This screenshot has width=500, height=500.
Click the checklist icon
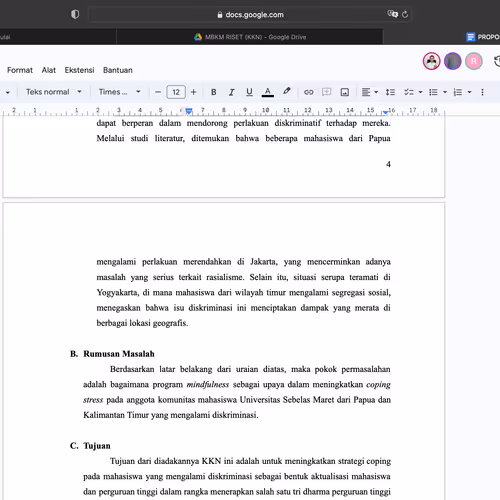pos(409,92)
